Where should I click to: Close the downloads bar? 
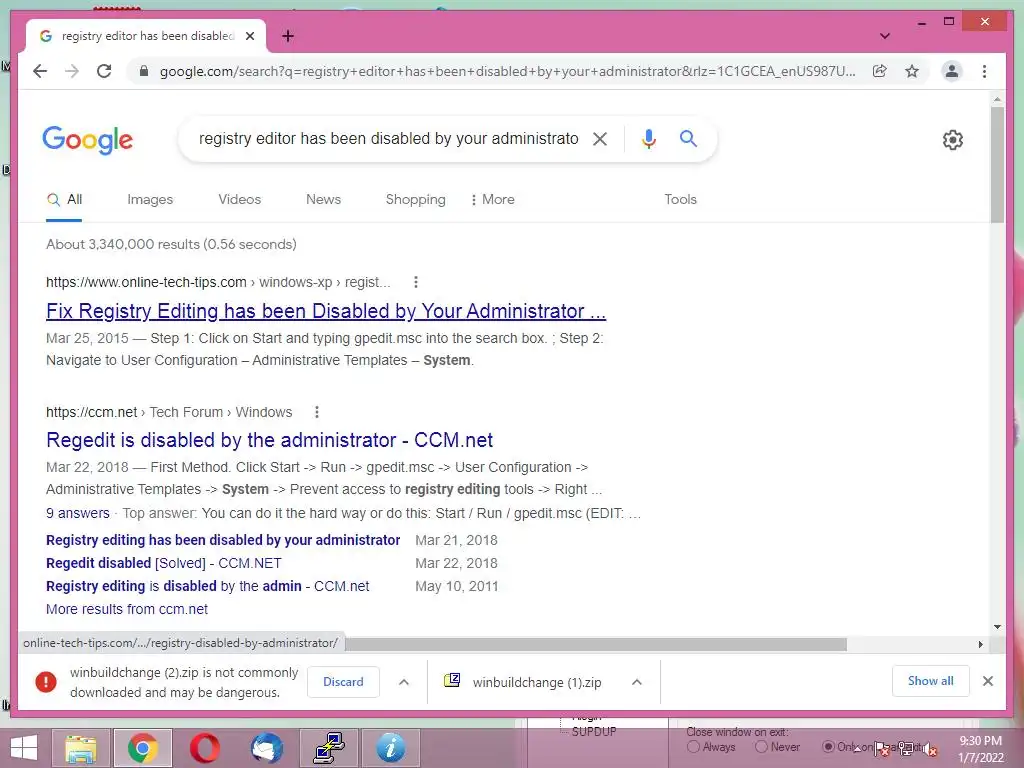pyautogui.click(x=987, y=681)
